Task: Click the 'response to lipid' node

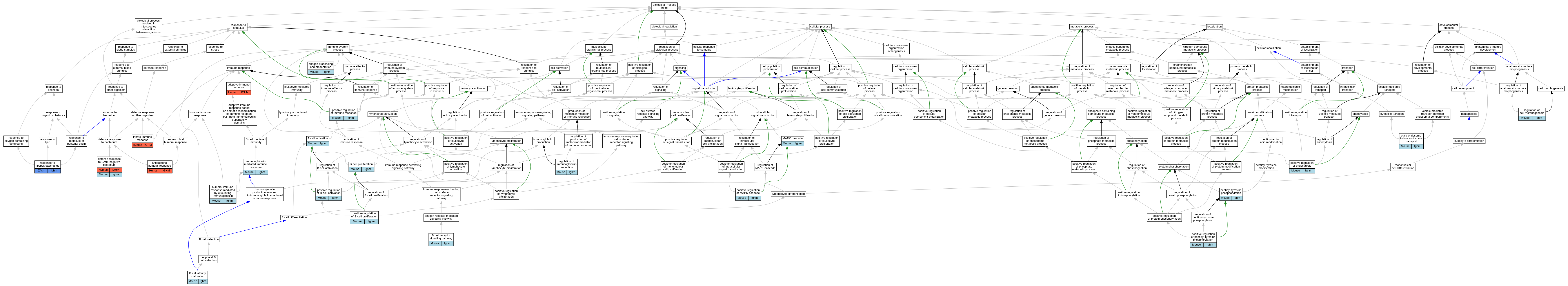Action: 47,141
